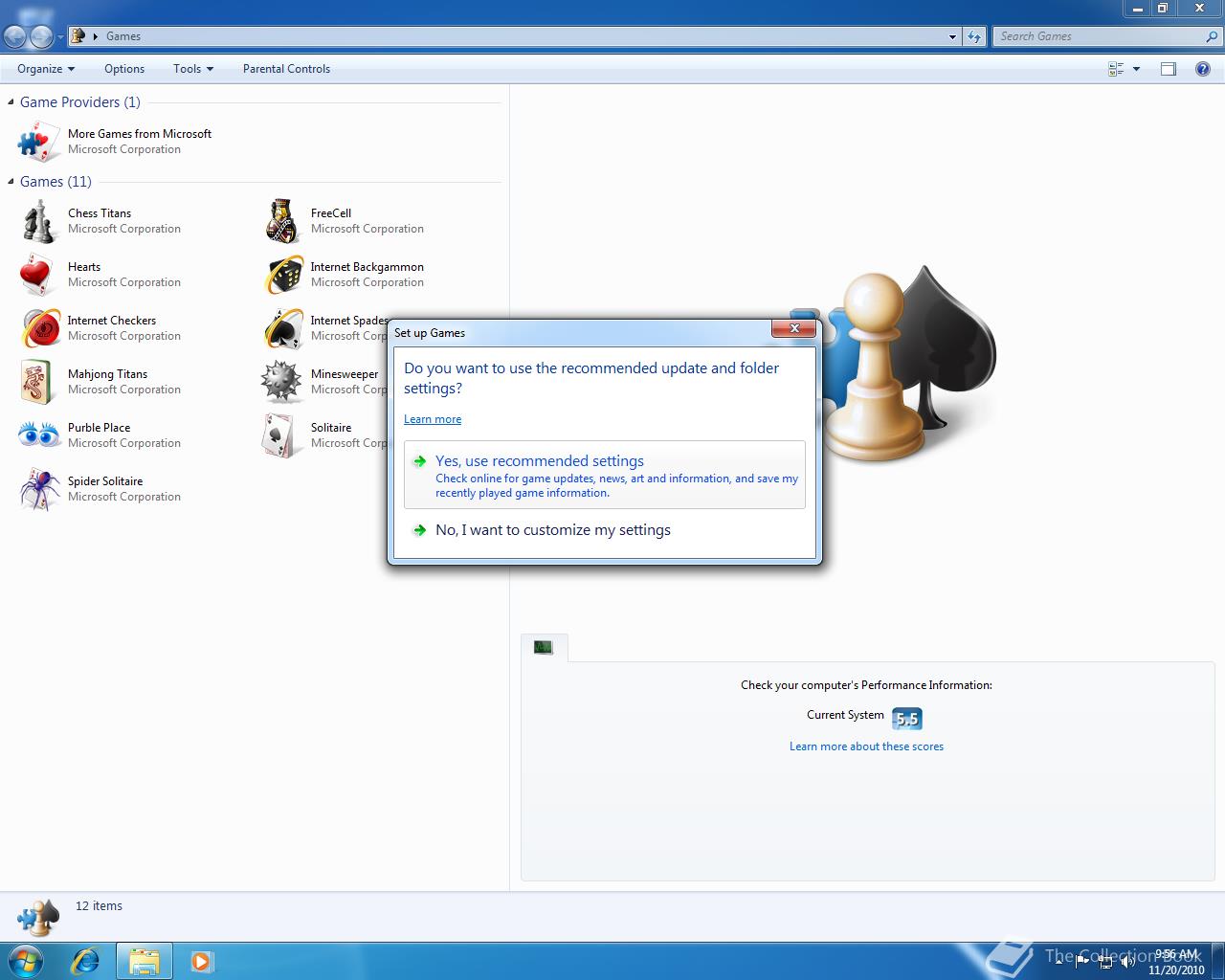Click the Internet Backgammon name text
The height and width of the screenshot is (980, 1225).
click(x=367, y=267)
